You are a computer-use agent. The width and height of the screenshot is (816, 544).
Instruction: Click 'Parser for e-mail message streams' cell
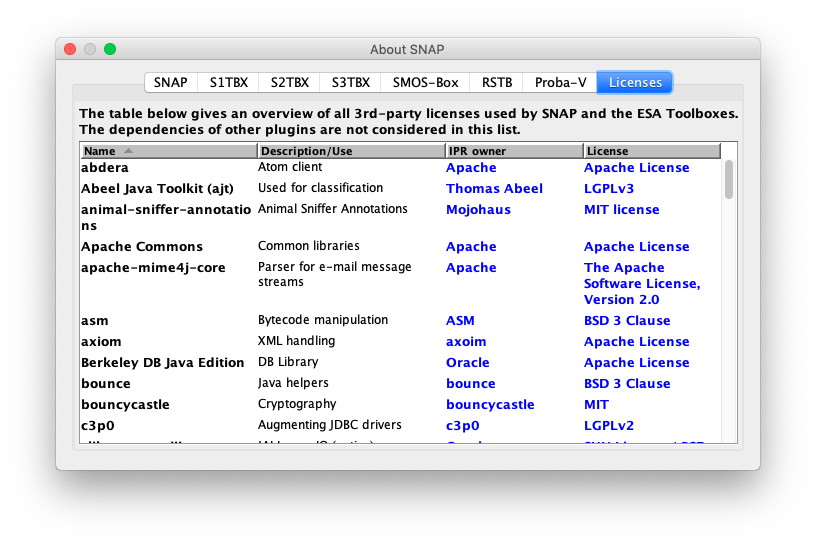click(335, 274)
